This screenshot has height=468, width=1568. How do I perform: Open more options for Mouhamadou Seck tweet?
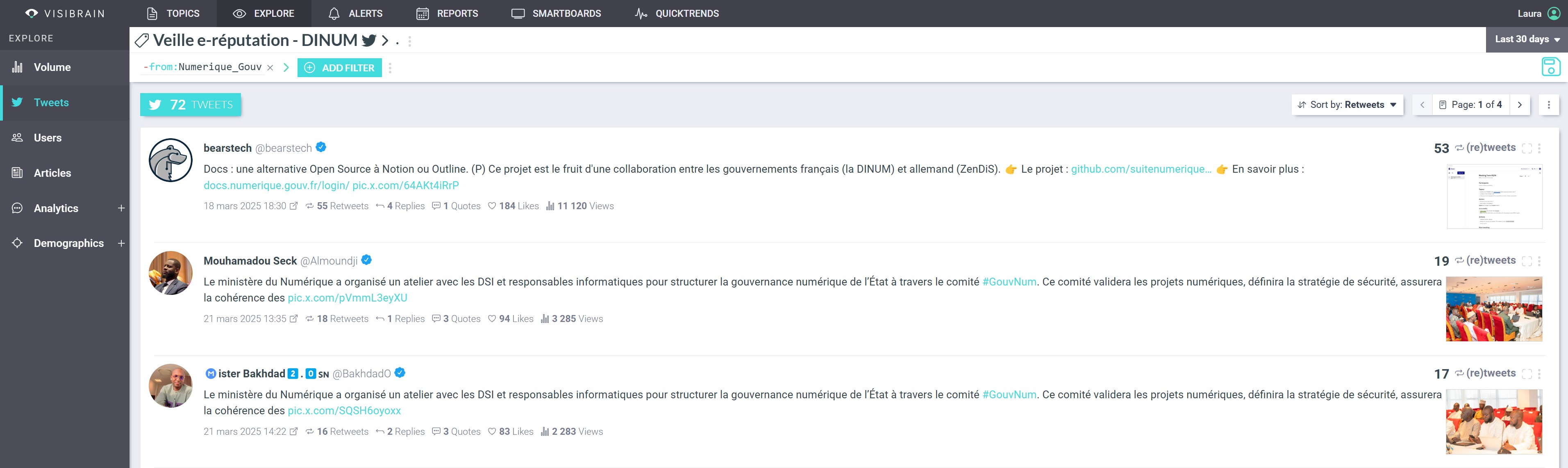pyautogui.click(x=1539, y=261)
